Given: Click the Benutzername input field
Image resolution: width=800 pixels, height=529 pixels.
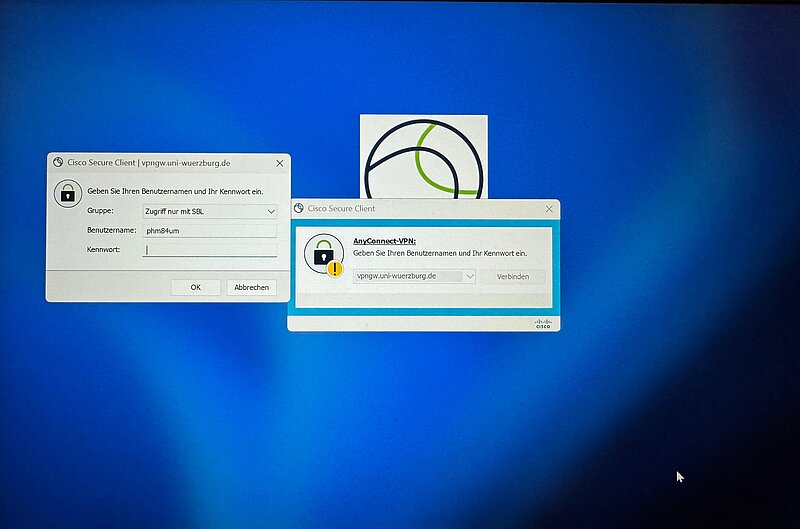Looking at the screenshot, I should pos(210,231).
